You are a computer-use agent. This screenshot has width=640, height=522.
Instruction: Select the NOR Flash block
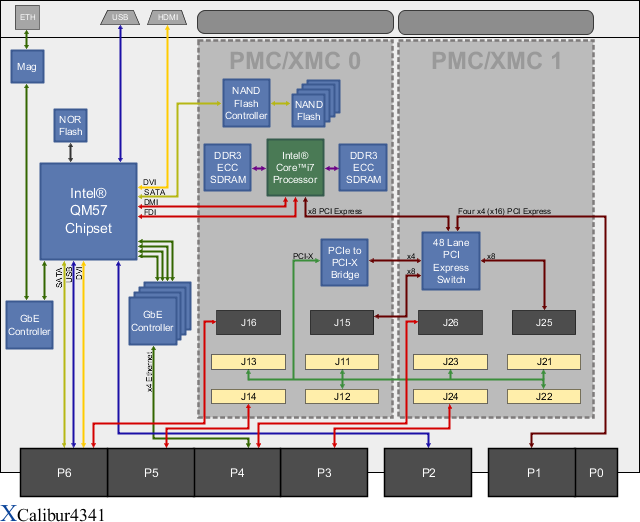coord(70,126)
